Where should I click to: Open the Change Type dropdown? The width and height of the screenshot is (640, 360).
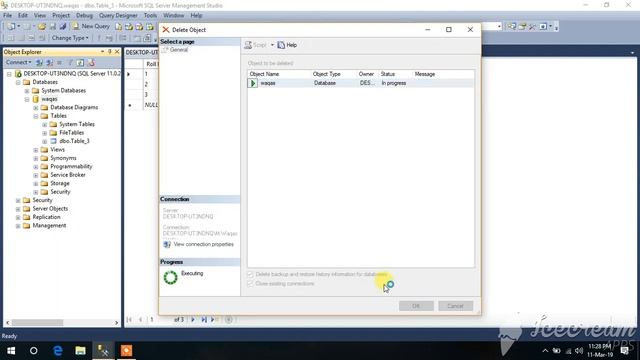pyautogui.click(x=70, y=38)
